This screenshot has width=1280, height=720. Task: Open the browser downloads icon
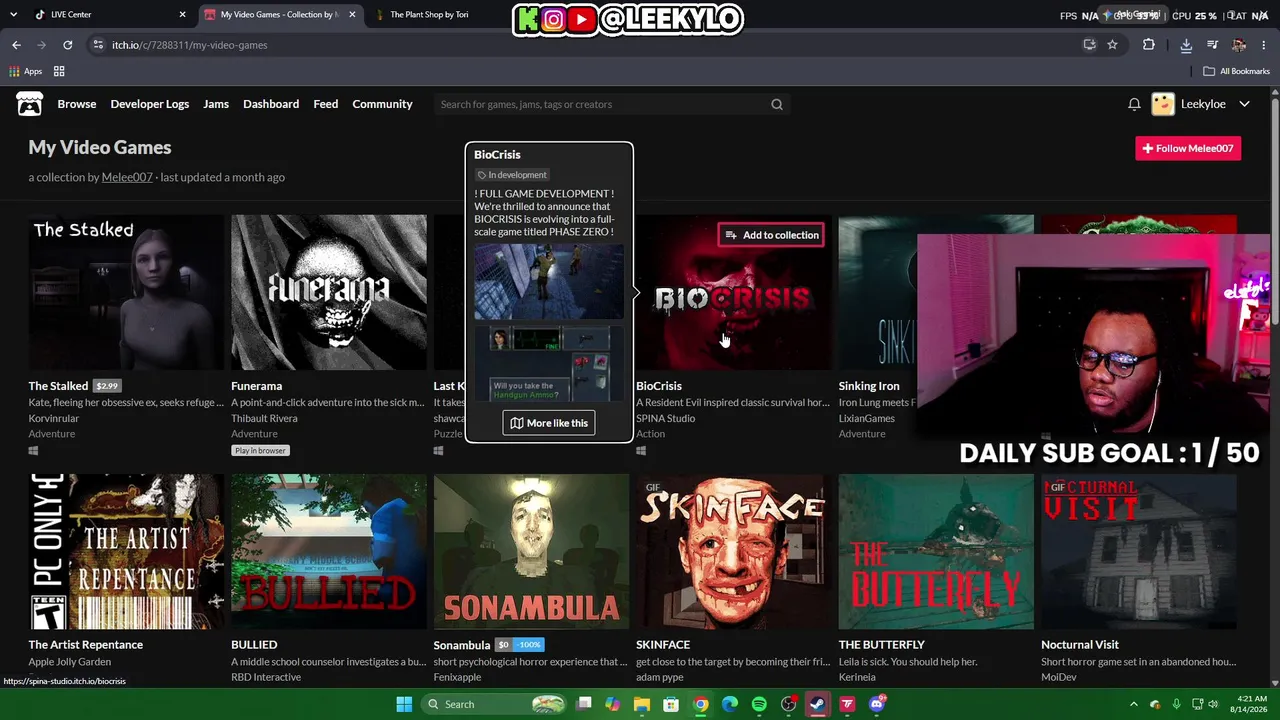tap(1186, 45)
